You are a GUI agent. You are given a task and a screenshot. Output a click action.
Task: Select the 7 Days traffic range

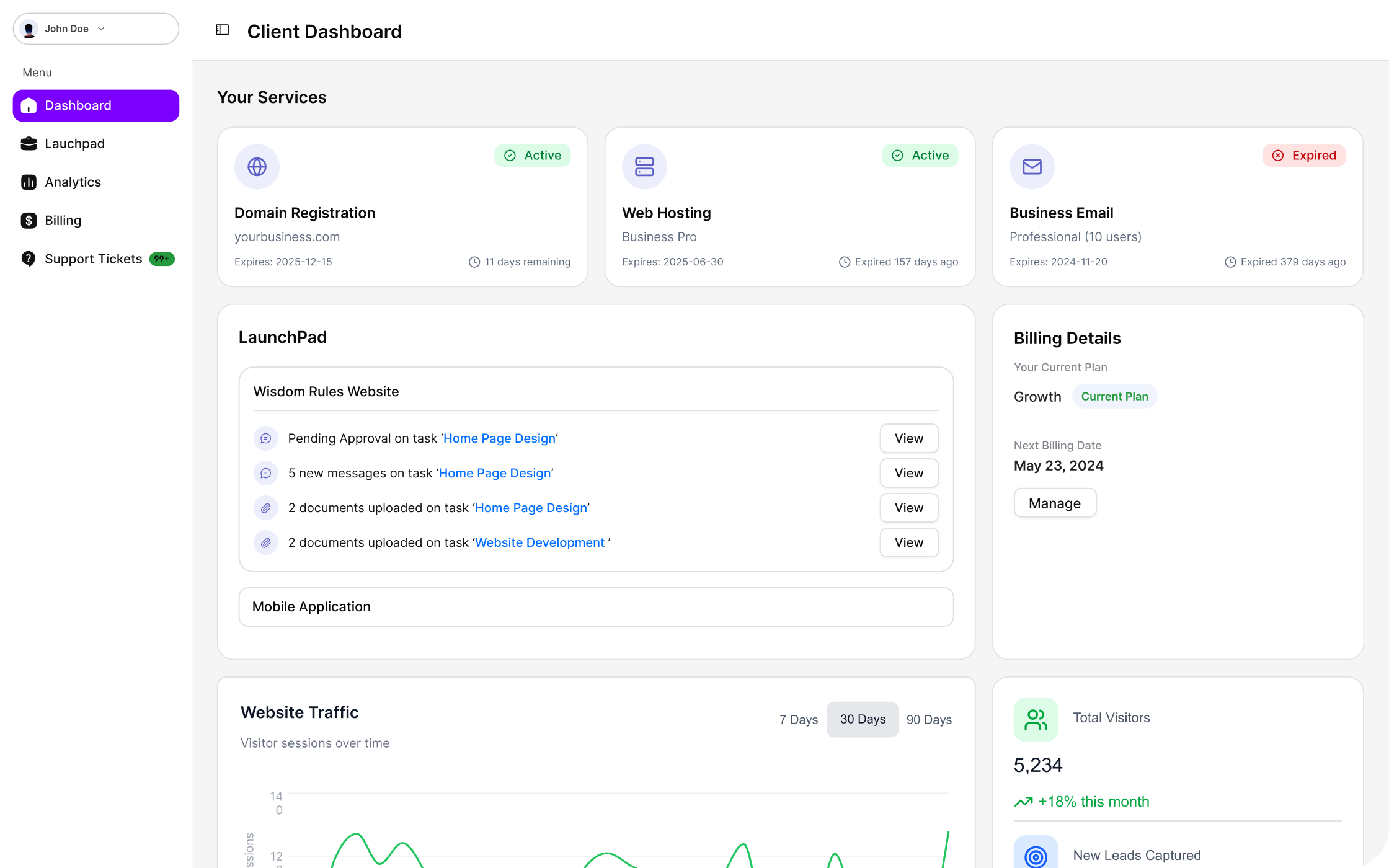coord(799,719)
